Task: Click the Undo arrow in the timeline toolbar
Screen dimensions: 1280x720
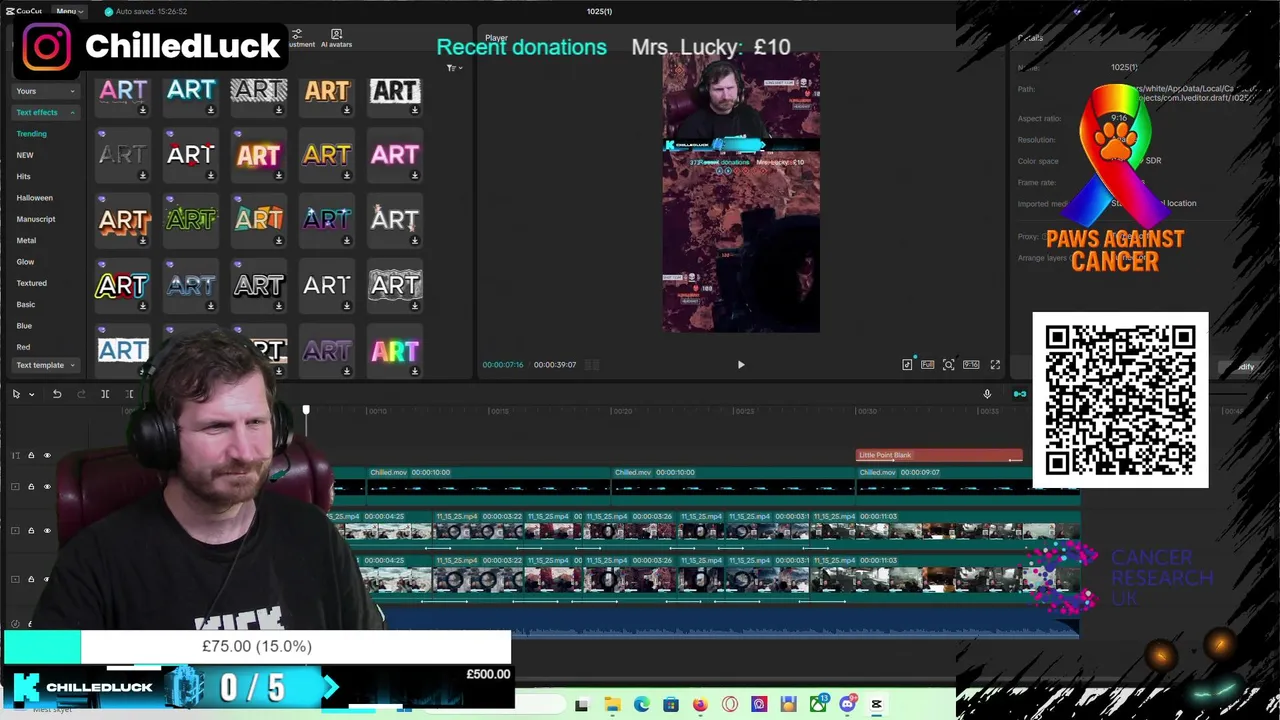Action: [x=57, y=394]
